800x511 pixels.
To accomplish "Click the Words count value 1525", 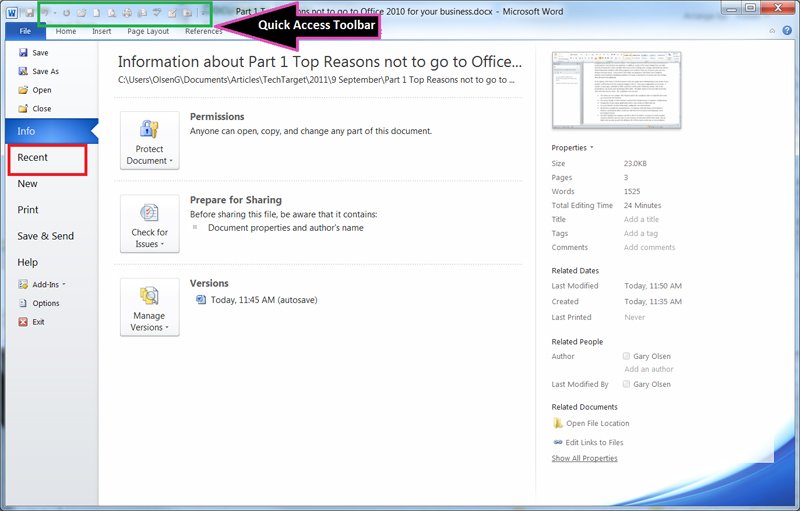I will point(632,191).
